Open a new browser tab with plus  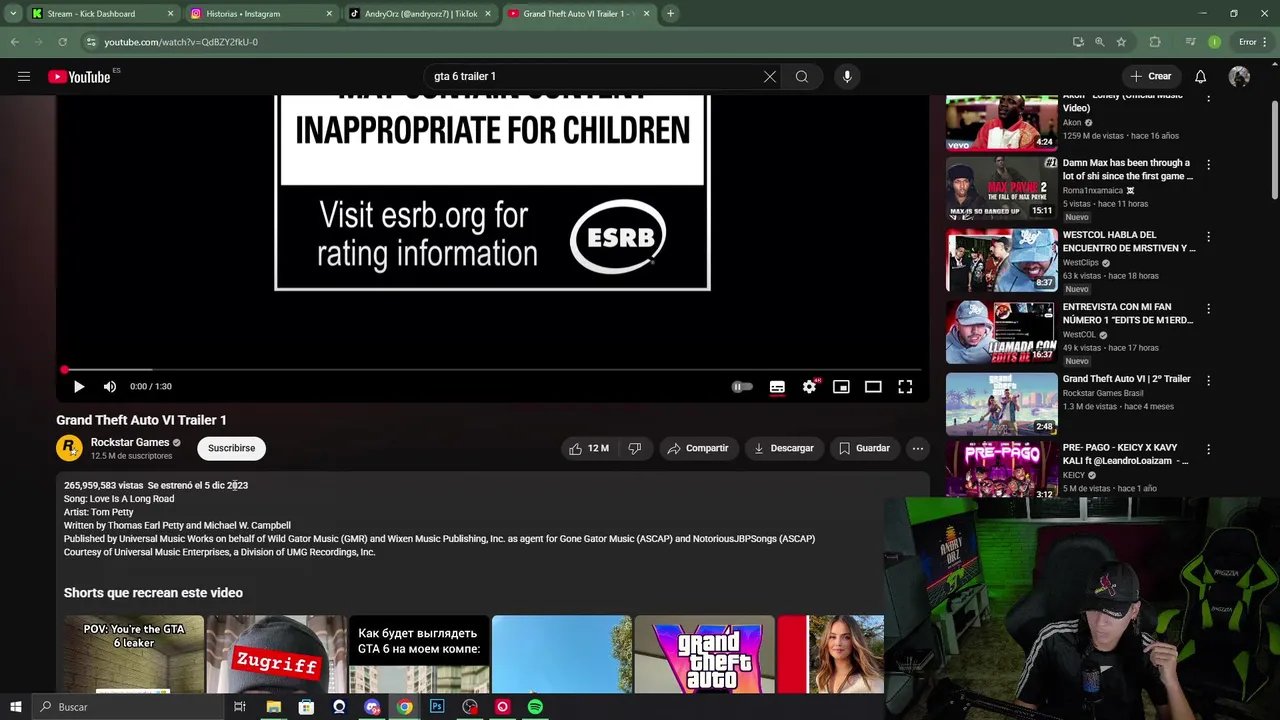pos(670,14)
